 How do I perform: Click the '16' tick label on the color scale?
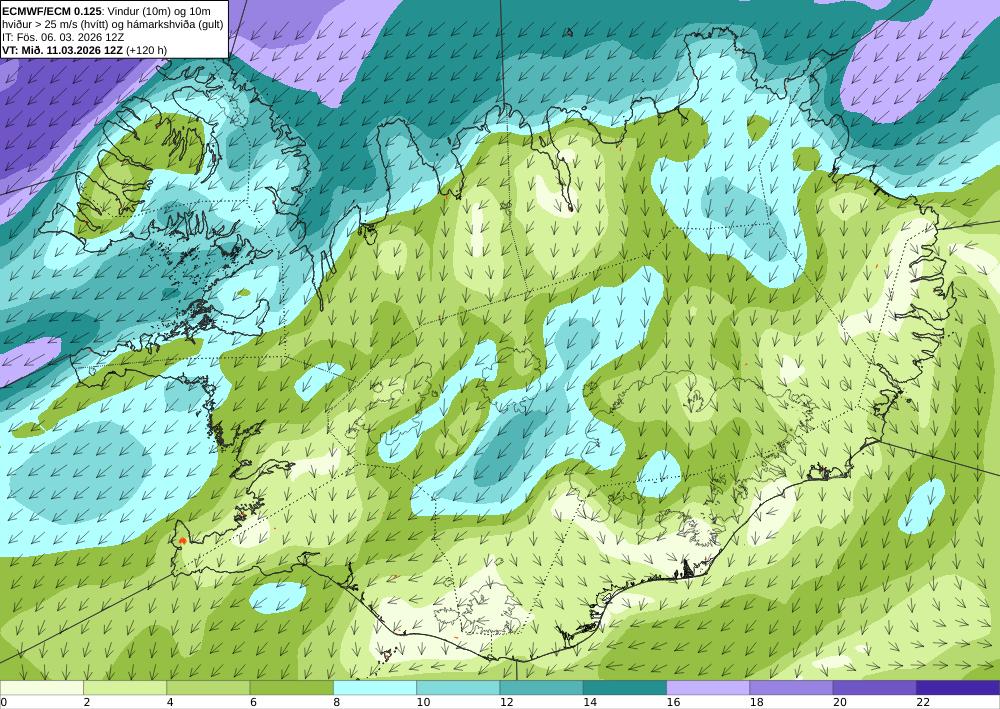coord(673,702)
